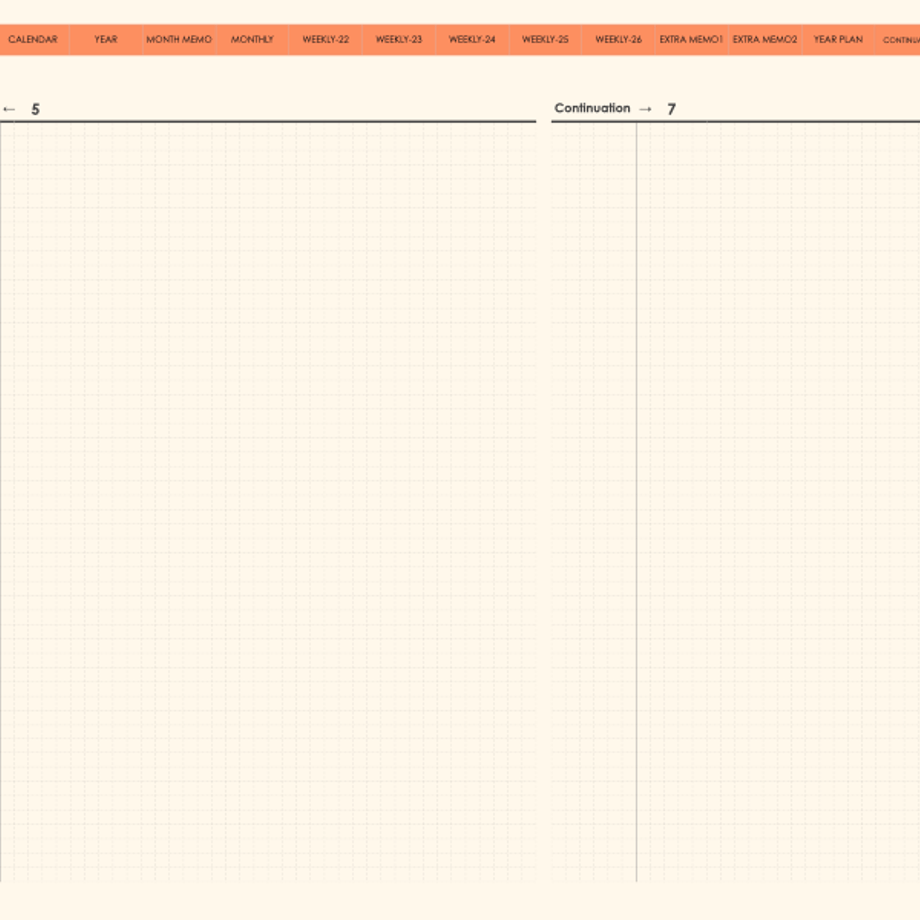
Task: Select the WEEKLY-25 tab
Action: [546, 39]
